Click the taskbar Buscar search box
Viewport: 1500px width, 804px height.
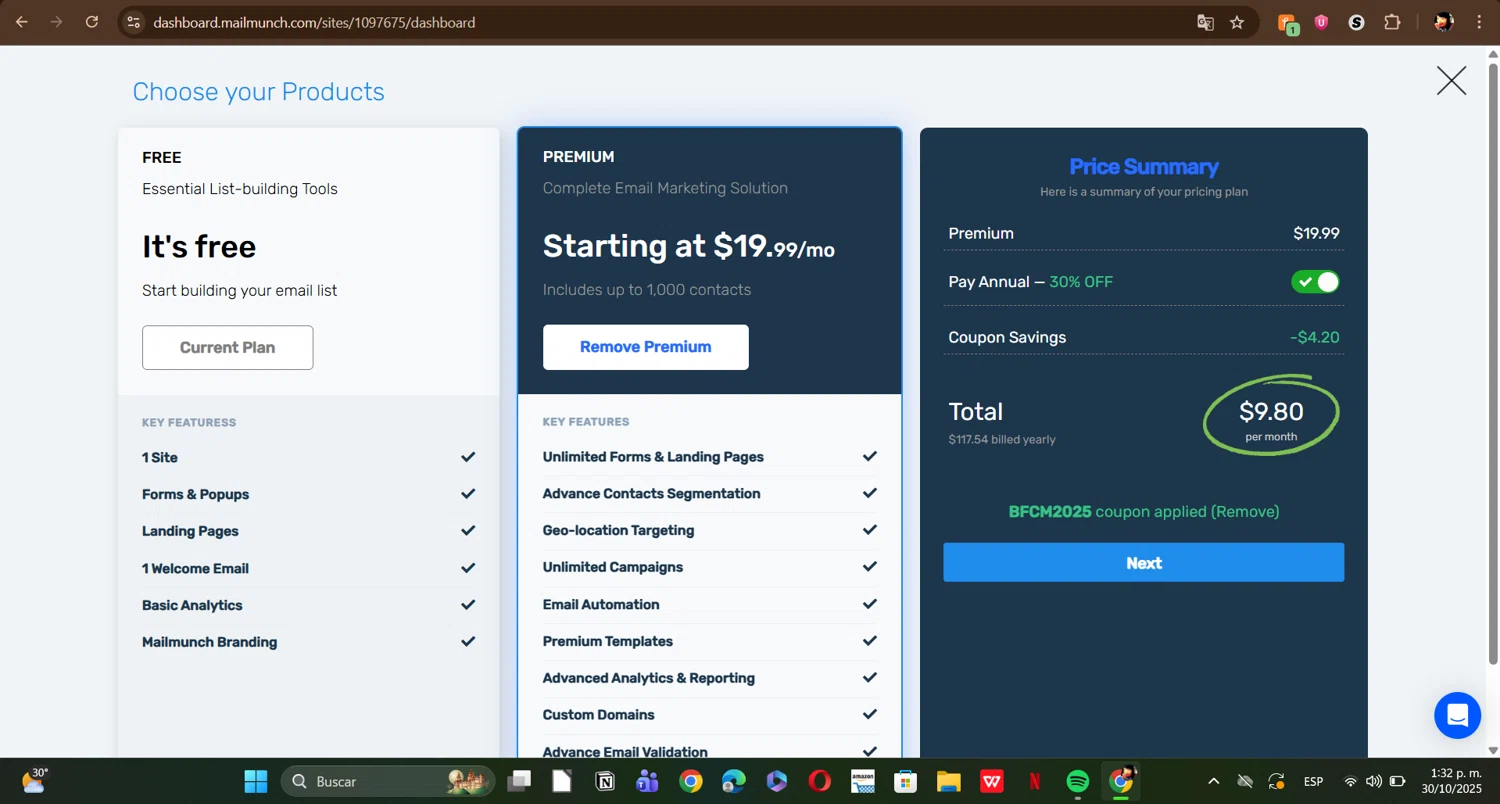[x=388, y=781]
